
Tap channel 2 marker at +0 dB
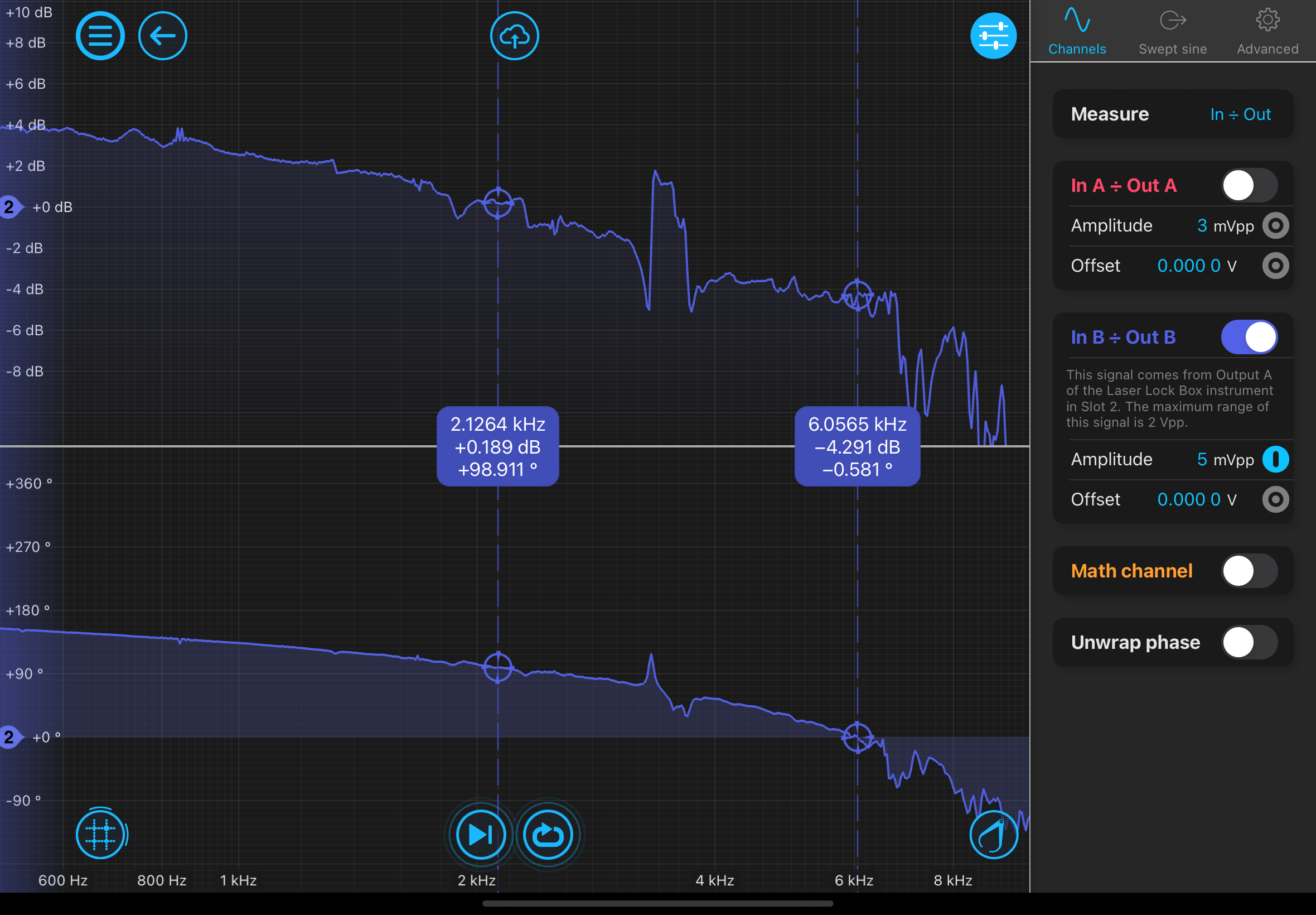pos(11,207)
